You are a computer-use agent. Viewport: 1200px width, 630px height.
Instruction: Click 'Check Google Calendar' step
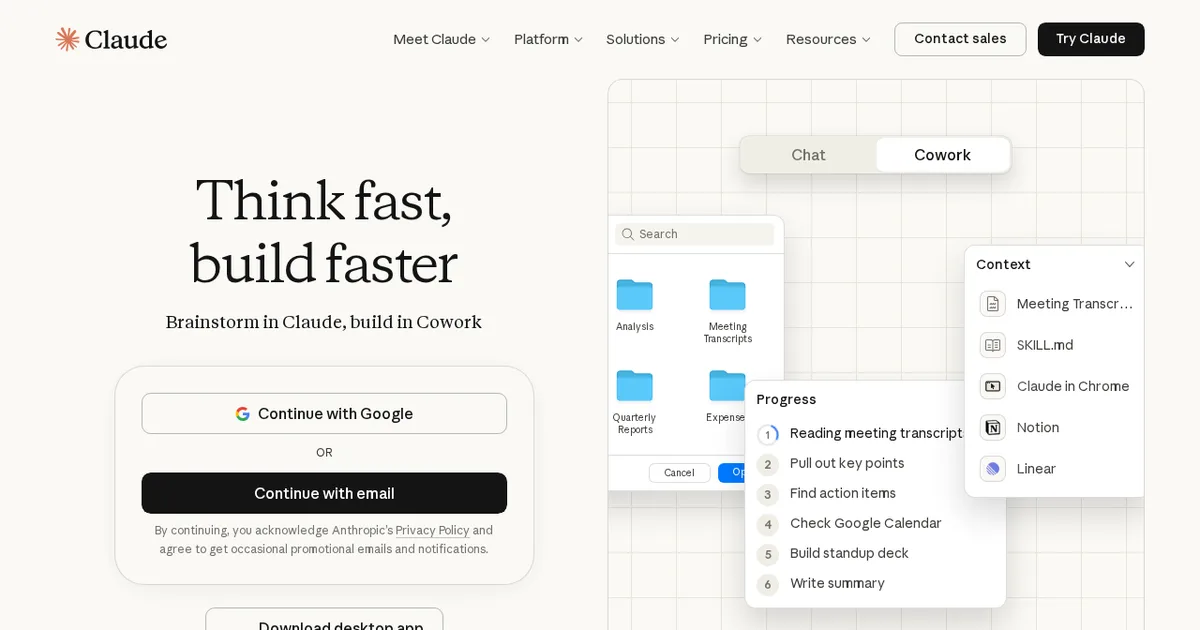point(866,524)
